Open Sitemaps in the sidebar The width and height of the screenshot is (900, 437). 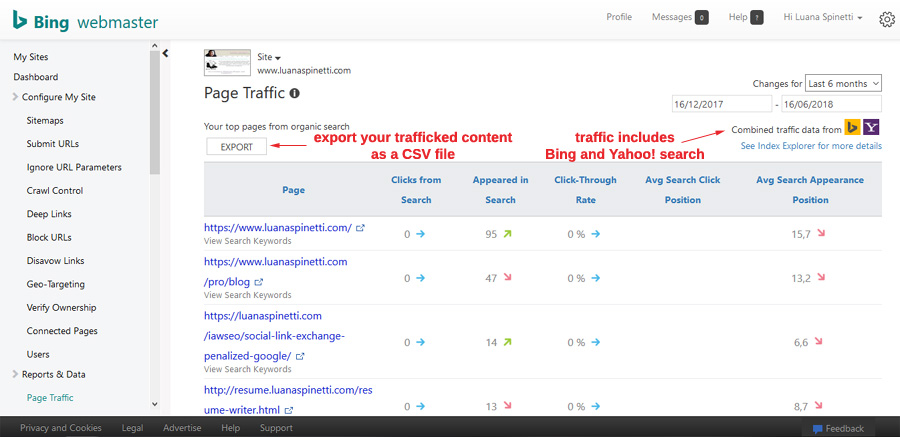(x=45, y=120)
